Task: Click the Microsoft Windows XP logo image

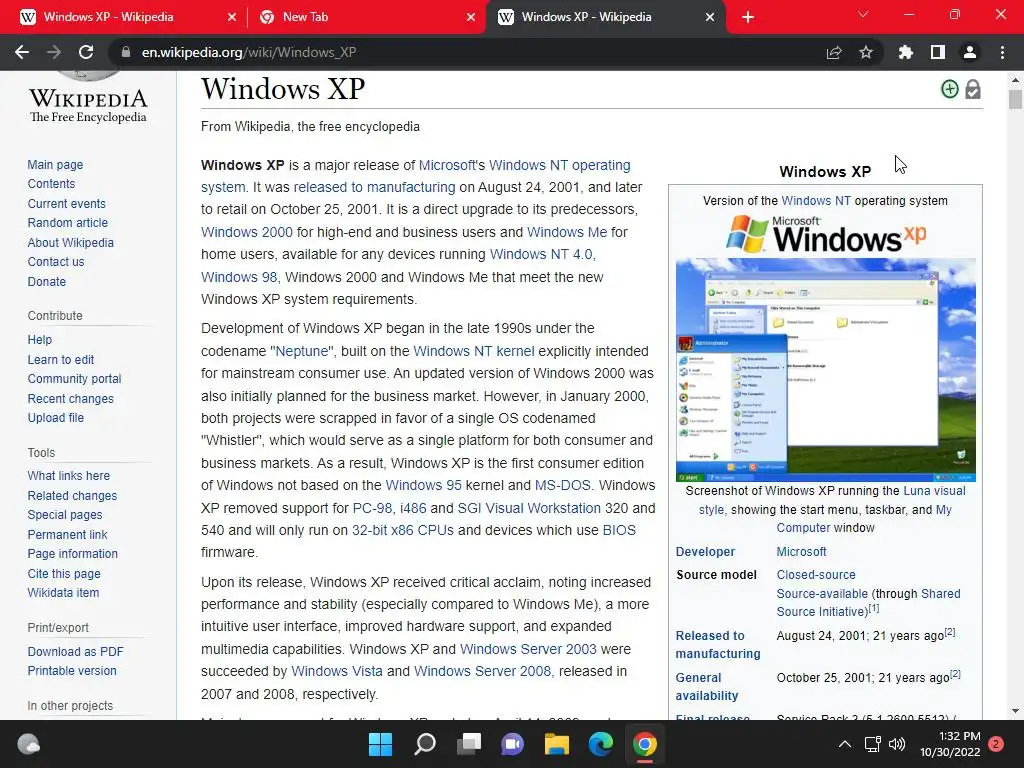Action: click(x=825, y=234)
